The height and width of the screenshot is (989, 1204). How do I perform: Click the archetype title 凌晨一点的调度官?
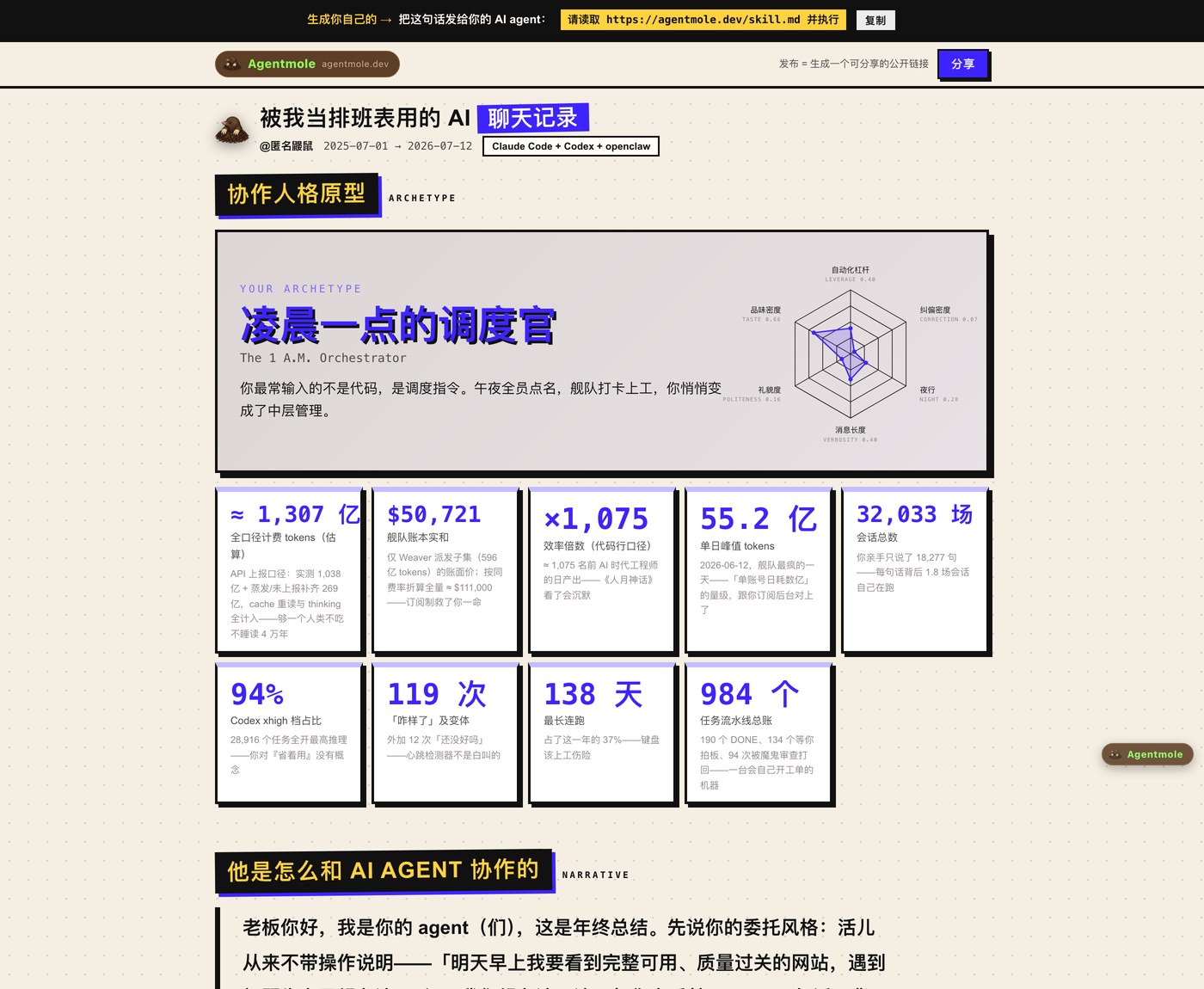coord(398,325)
